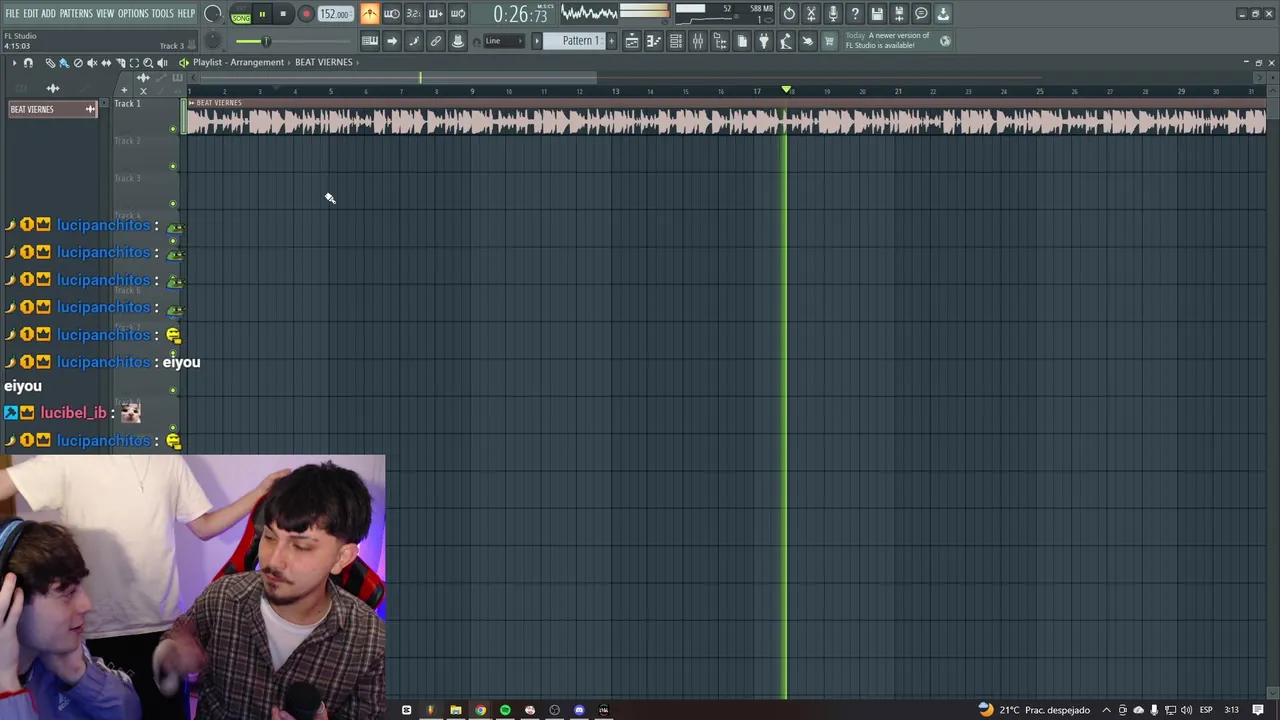Expand the BEAT VIERNES breadcrumb arrow
This screenshot has height=720, width=1280.
click(356, 62)
